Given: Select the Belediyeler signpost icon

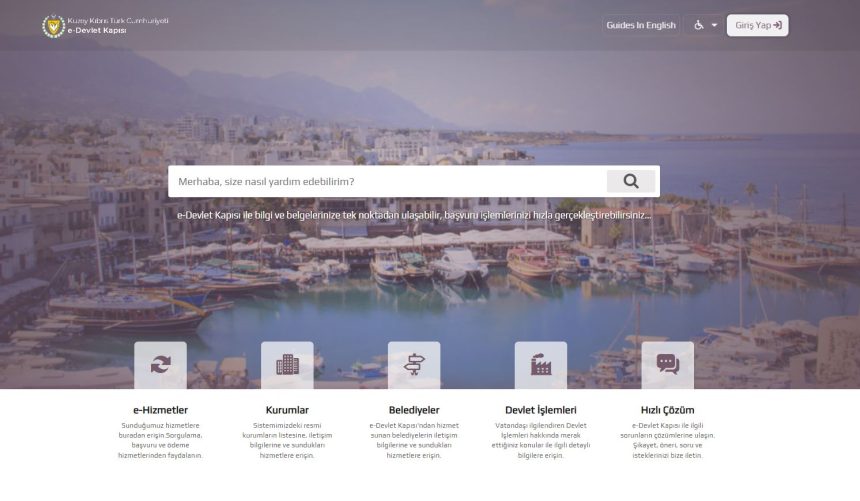Looking at the screenshot, I should (414, 365).
